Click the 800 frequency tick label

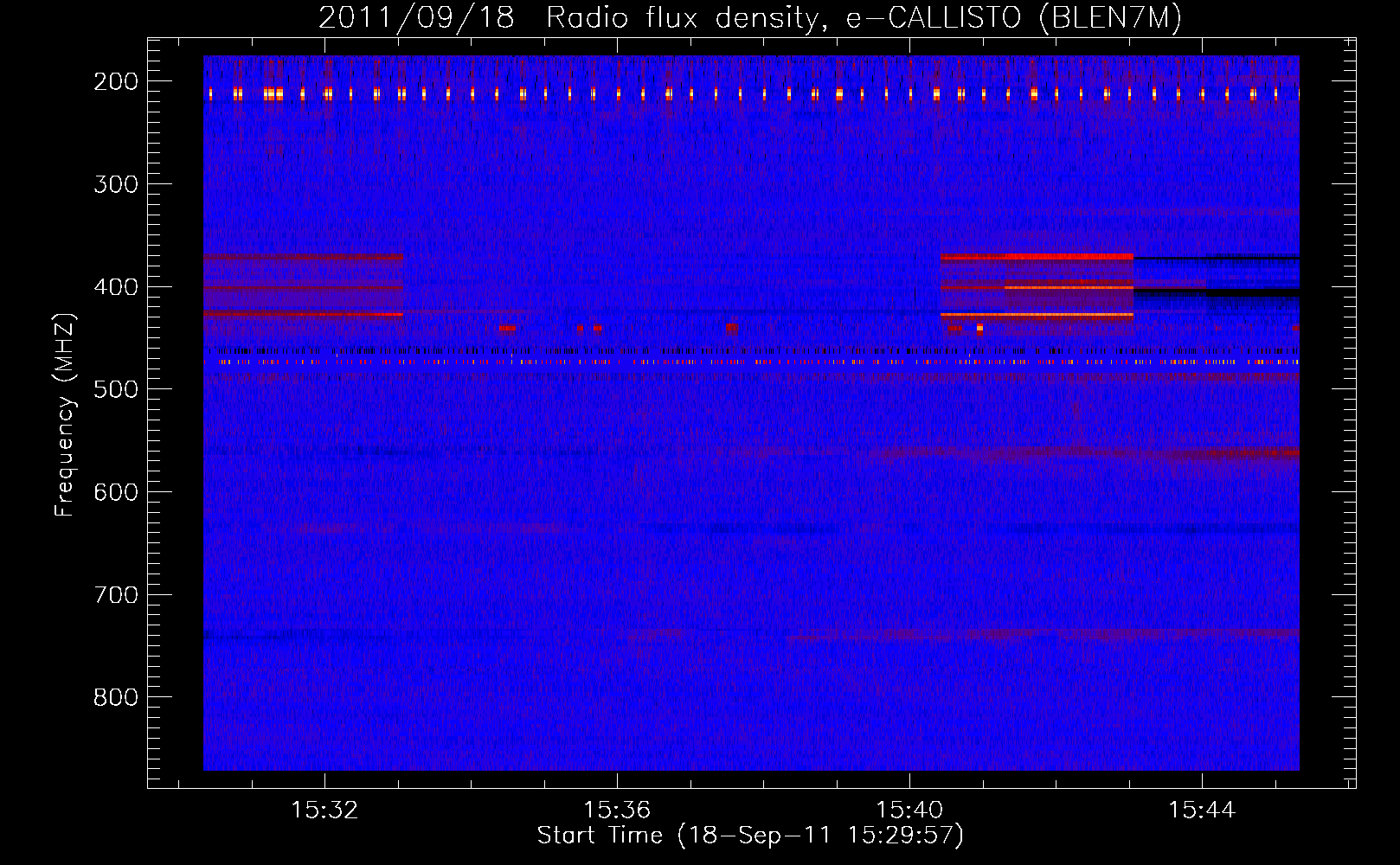tap(116, 697)
